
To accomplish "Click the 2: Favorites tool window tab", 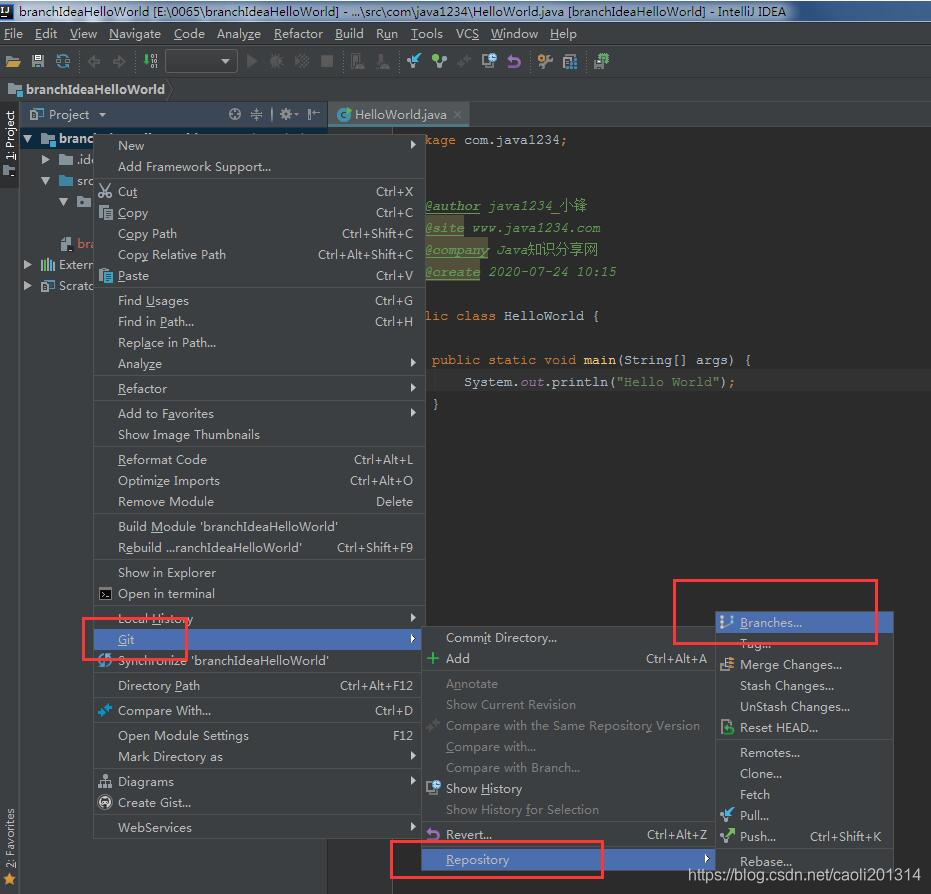I will point(10,845).
